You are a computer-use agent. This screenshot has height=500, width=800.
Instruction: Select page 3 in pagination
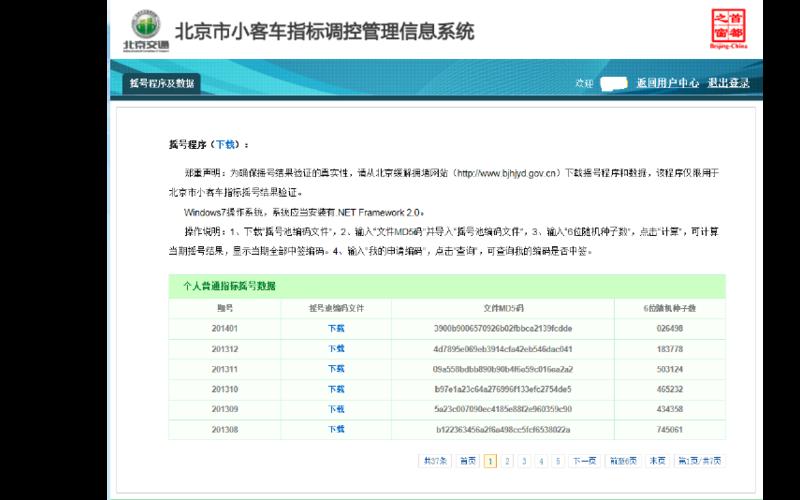tap(524, 461)
